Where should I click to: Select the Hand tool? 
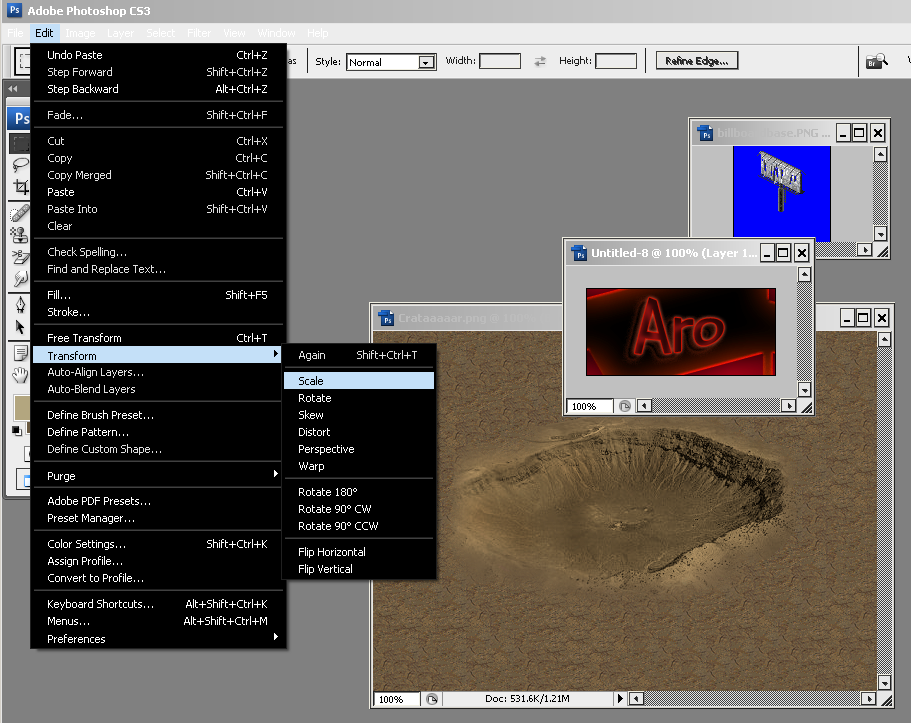point(20,375)
